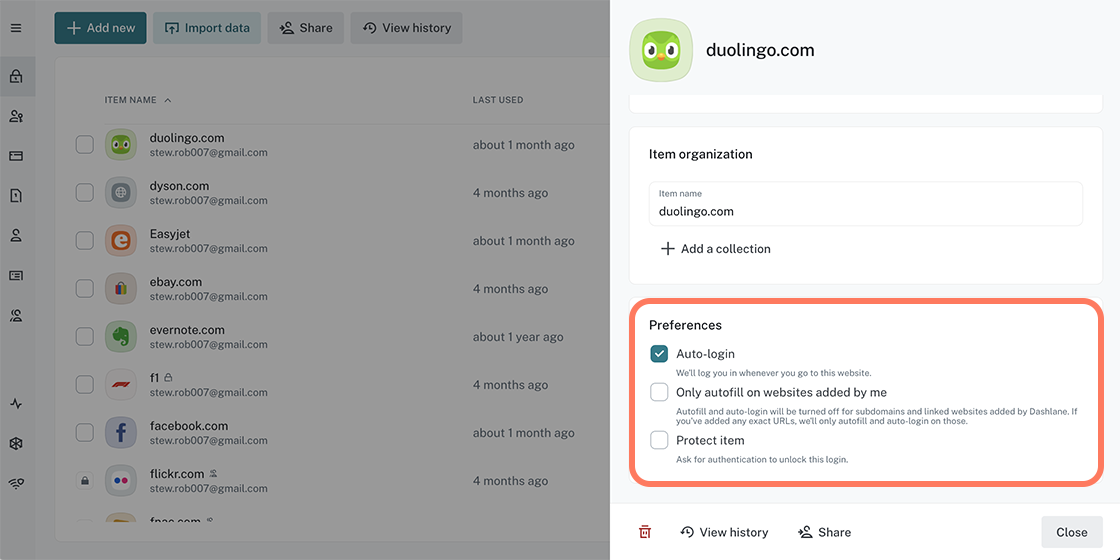1120x560 pixels.
Task: Select the ebay.com row checkbox
Action: [85, 288]
